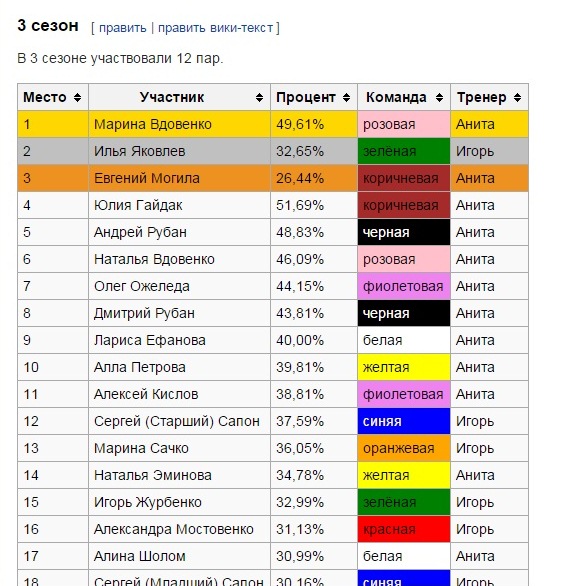Sort table by Место column arrows

click(x=77, y=98)
